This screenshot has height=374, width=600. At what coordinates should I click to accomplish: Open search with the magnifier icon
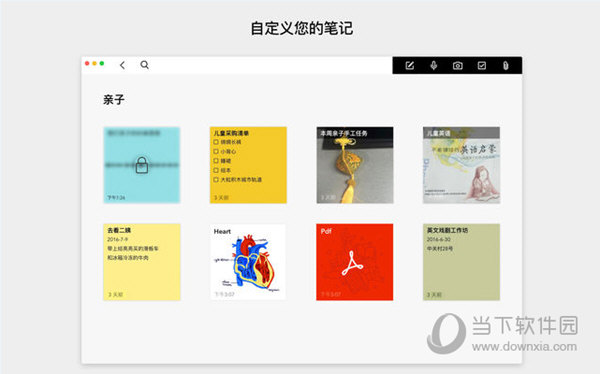tap(144, 65)
